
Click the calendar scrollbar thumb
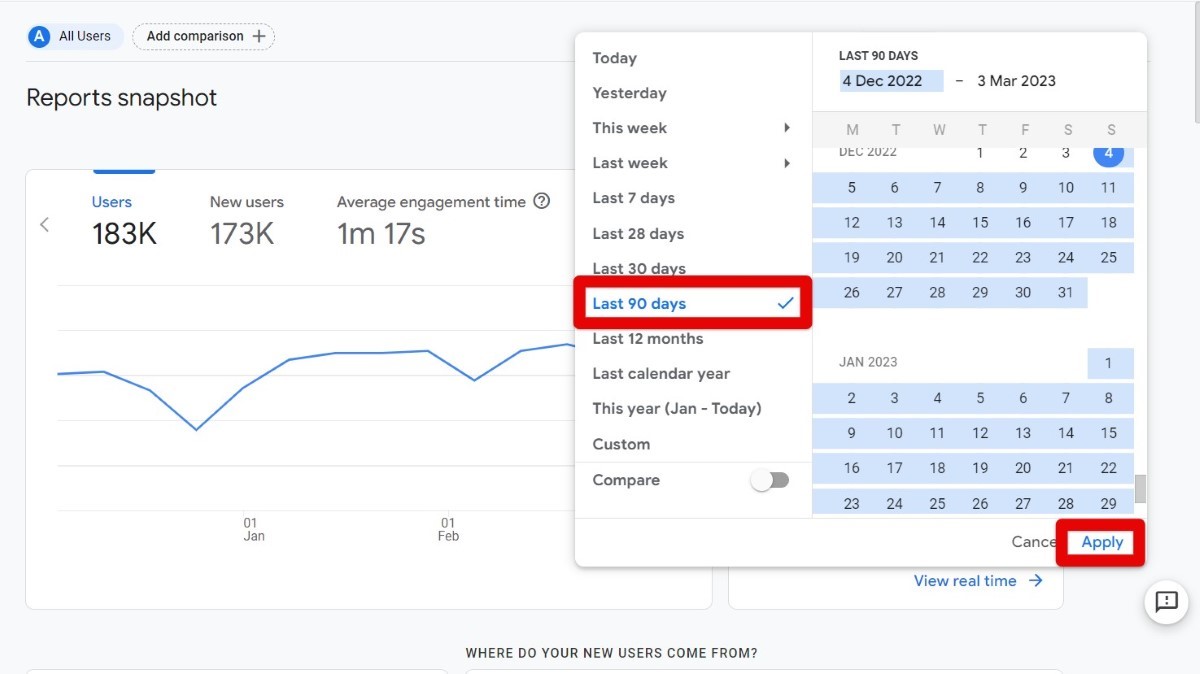[1140, 488]
